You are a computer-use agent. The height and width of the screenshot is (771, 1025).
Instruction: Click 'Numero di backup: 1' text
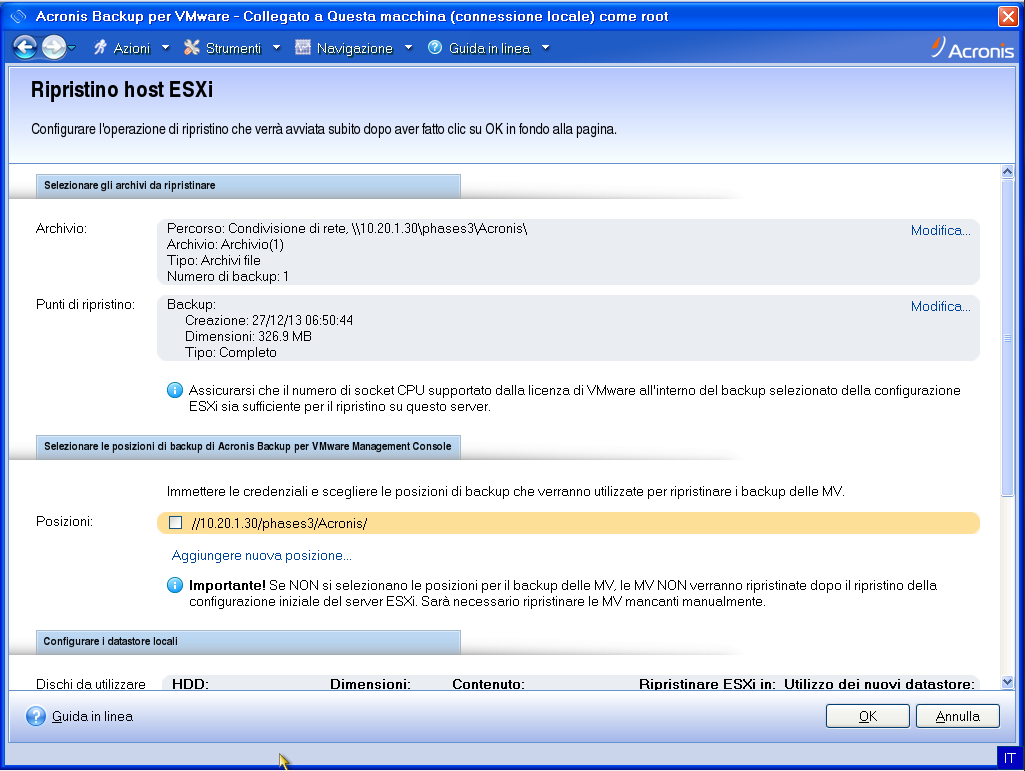coord(227,277)
